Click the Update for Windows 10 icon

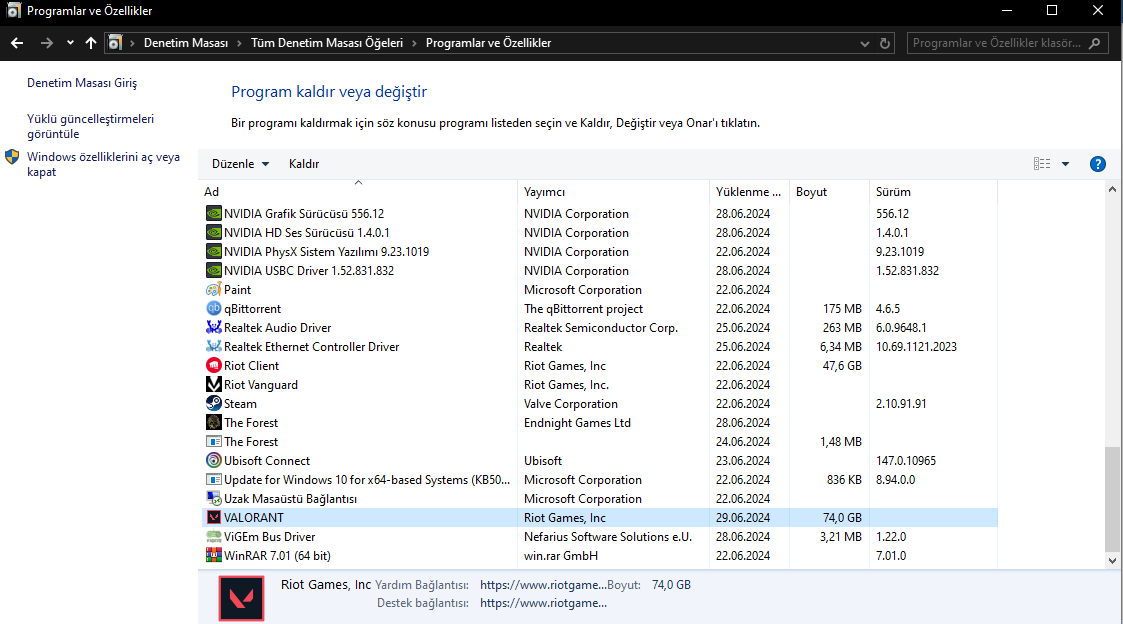(x=213, y=479)
